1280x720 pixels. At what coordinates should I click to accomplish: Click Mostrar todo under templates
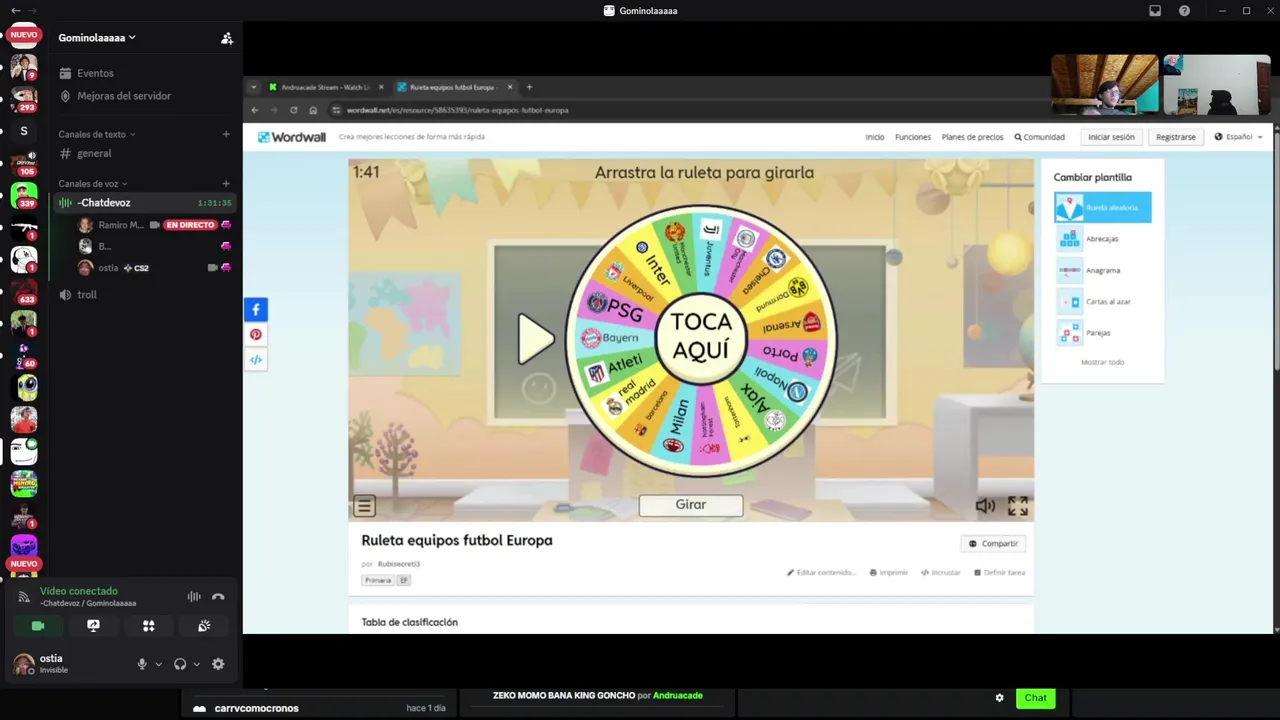tap(1102, 362)
